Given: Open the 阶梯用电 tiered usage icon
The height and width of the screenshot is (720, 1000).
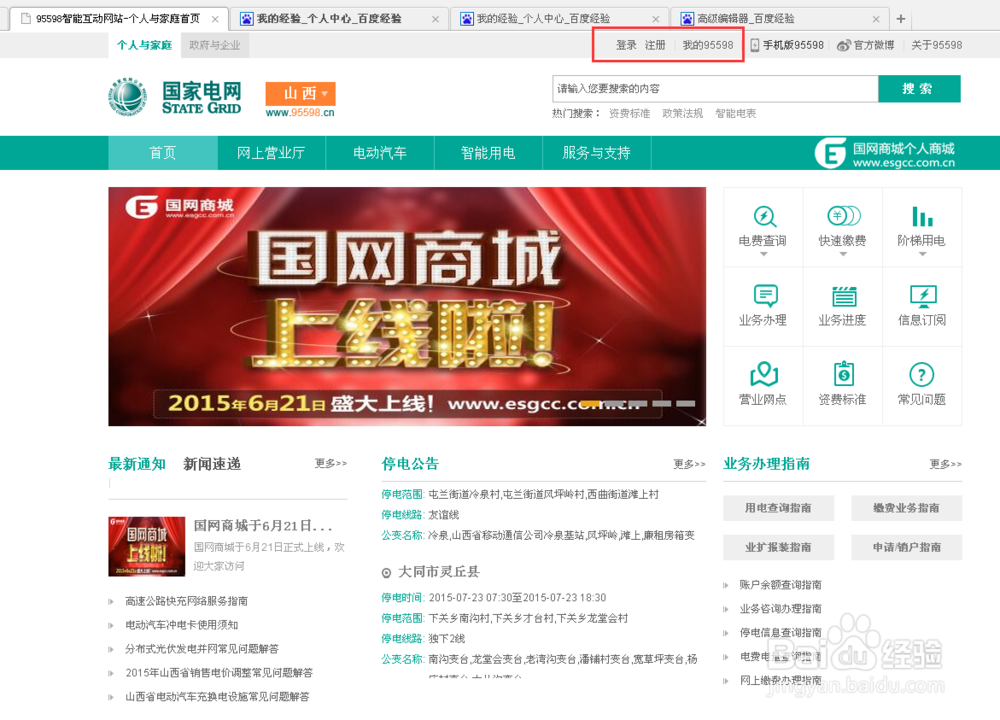Looking at the screenshot, I should [922, 217].
